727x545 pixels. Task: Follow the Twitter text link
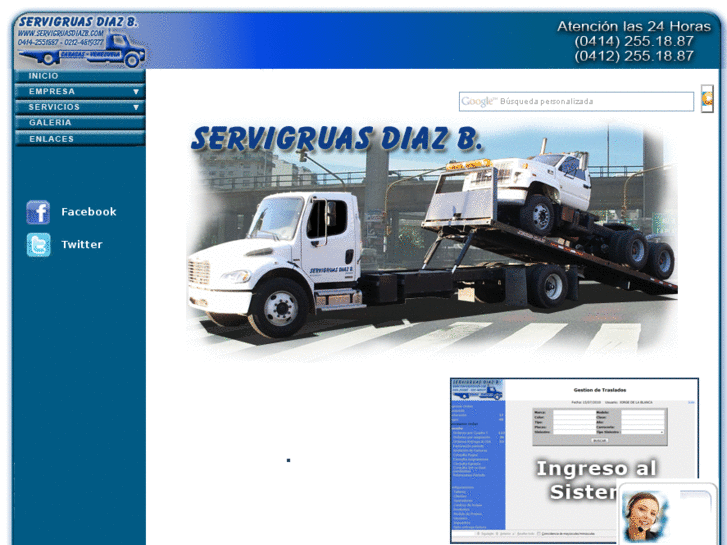(x=82, y=244)
